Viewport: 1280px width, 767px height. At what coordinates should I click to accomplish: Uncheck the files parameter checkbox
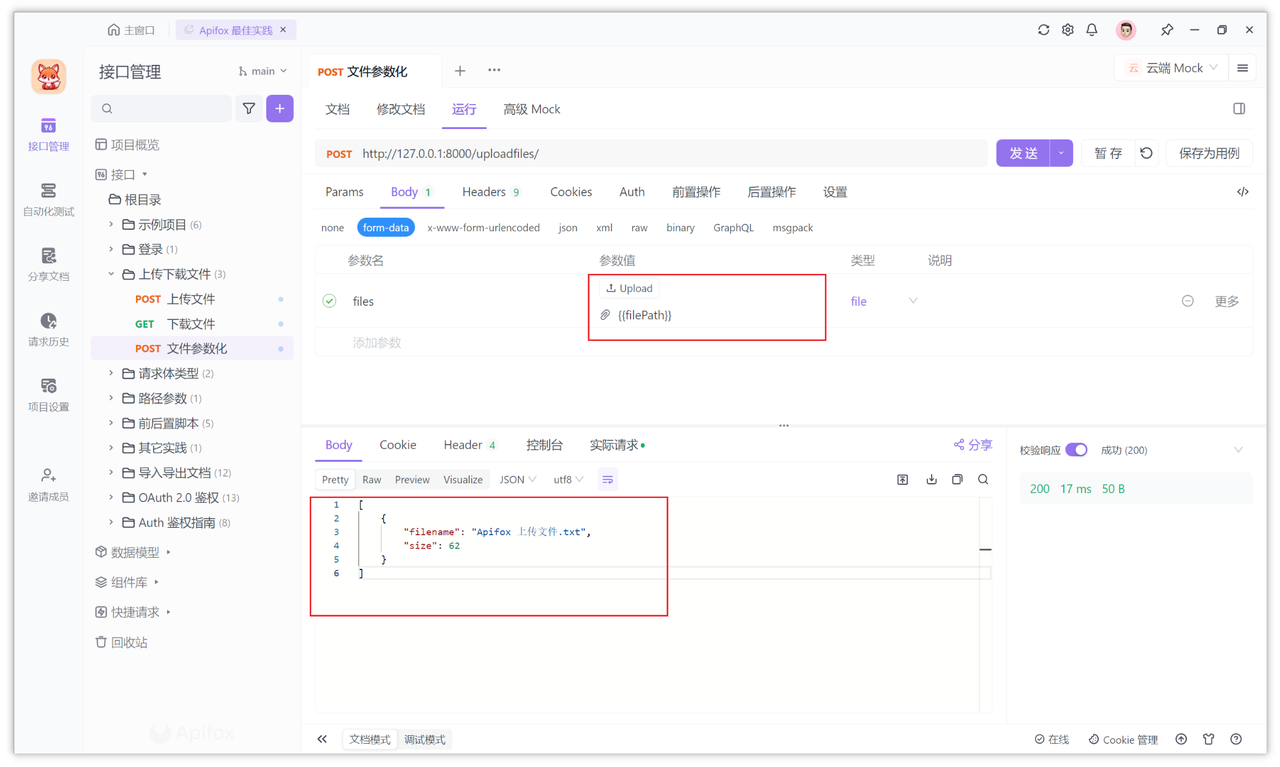click(329, 301)
